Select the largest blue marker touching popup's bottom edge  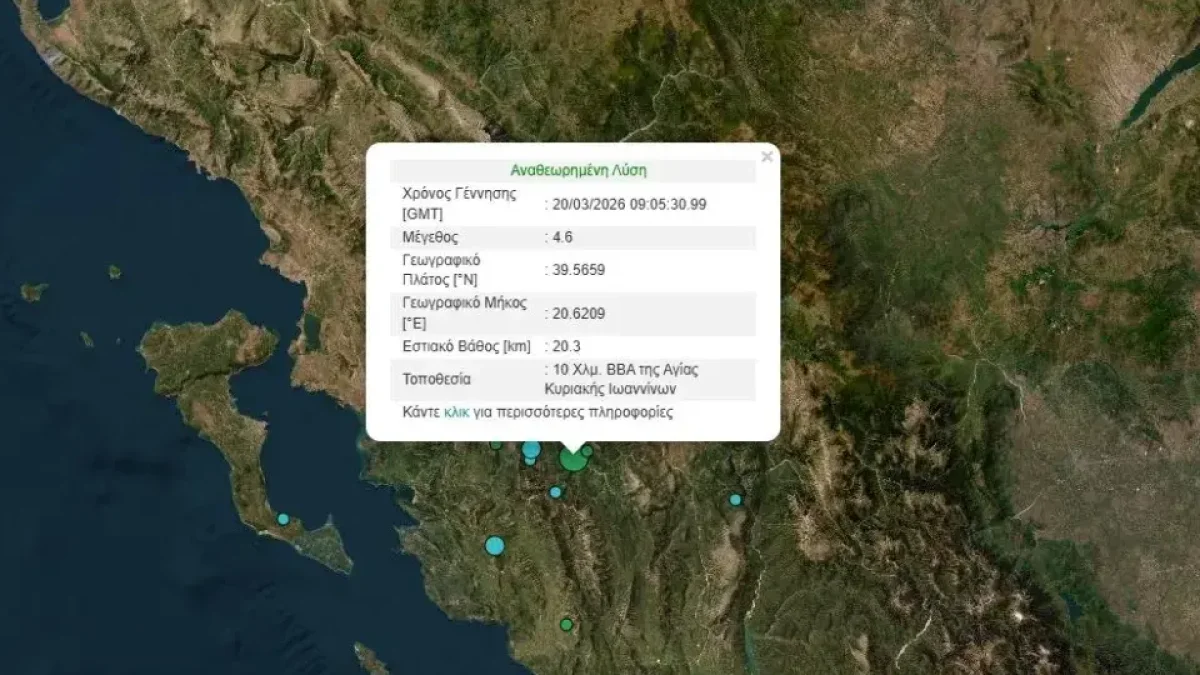coord(531,449)
